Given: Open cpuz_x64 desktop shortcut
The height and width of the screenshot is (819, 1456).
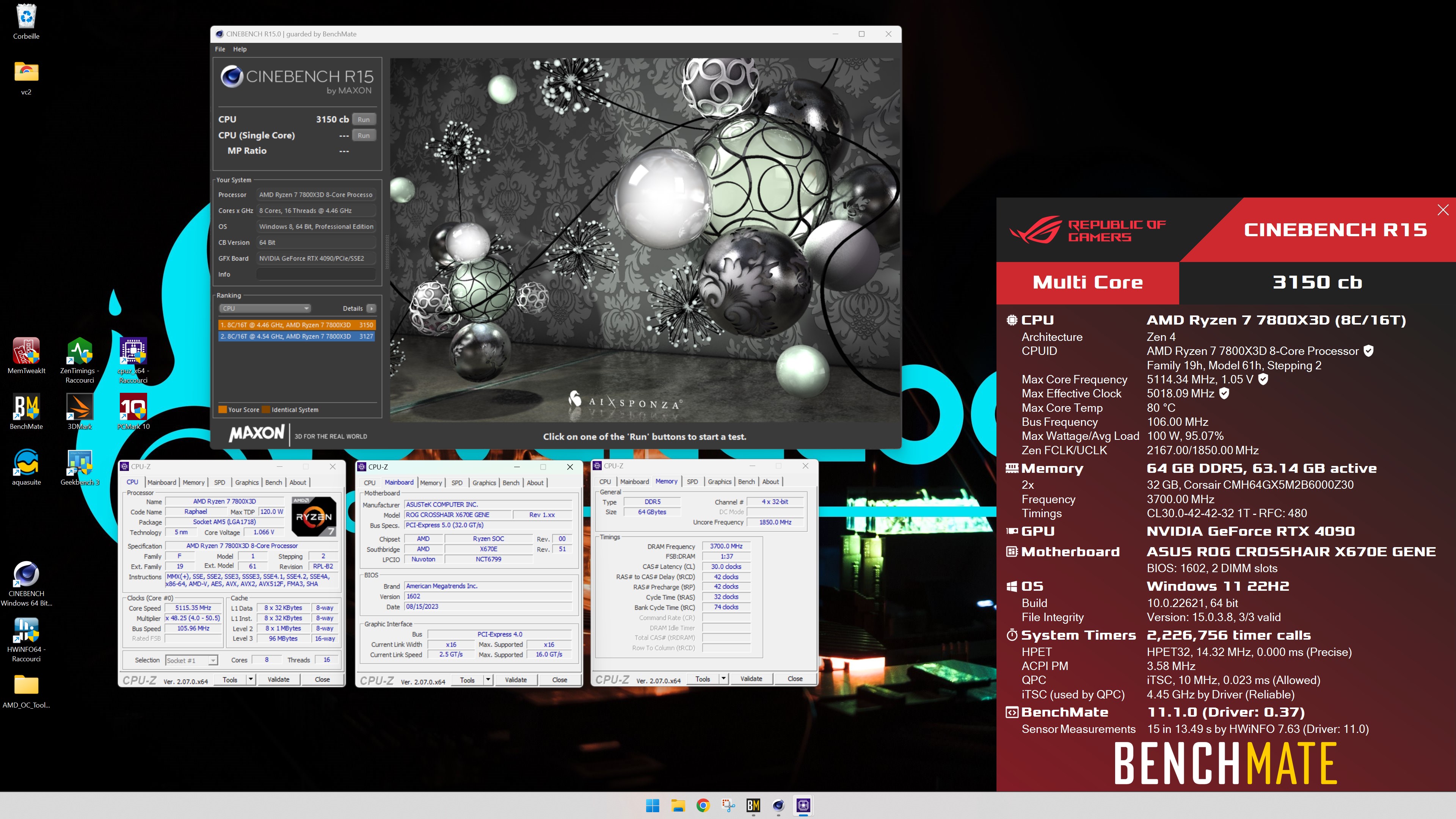Looking at the screenshot, I should click(x=133, y=351).
